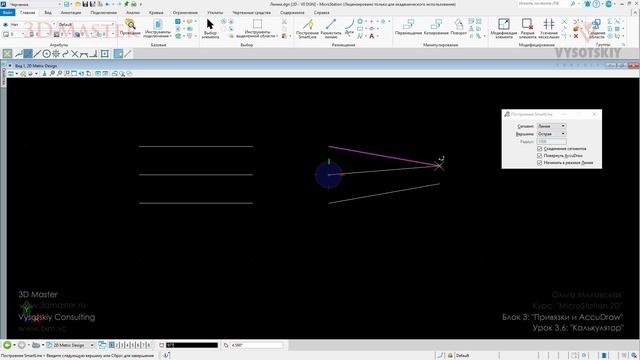
Task: Click the green back arrow button
Action: click(x=7, y=345)
